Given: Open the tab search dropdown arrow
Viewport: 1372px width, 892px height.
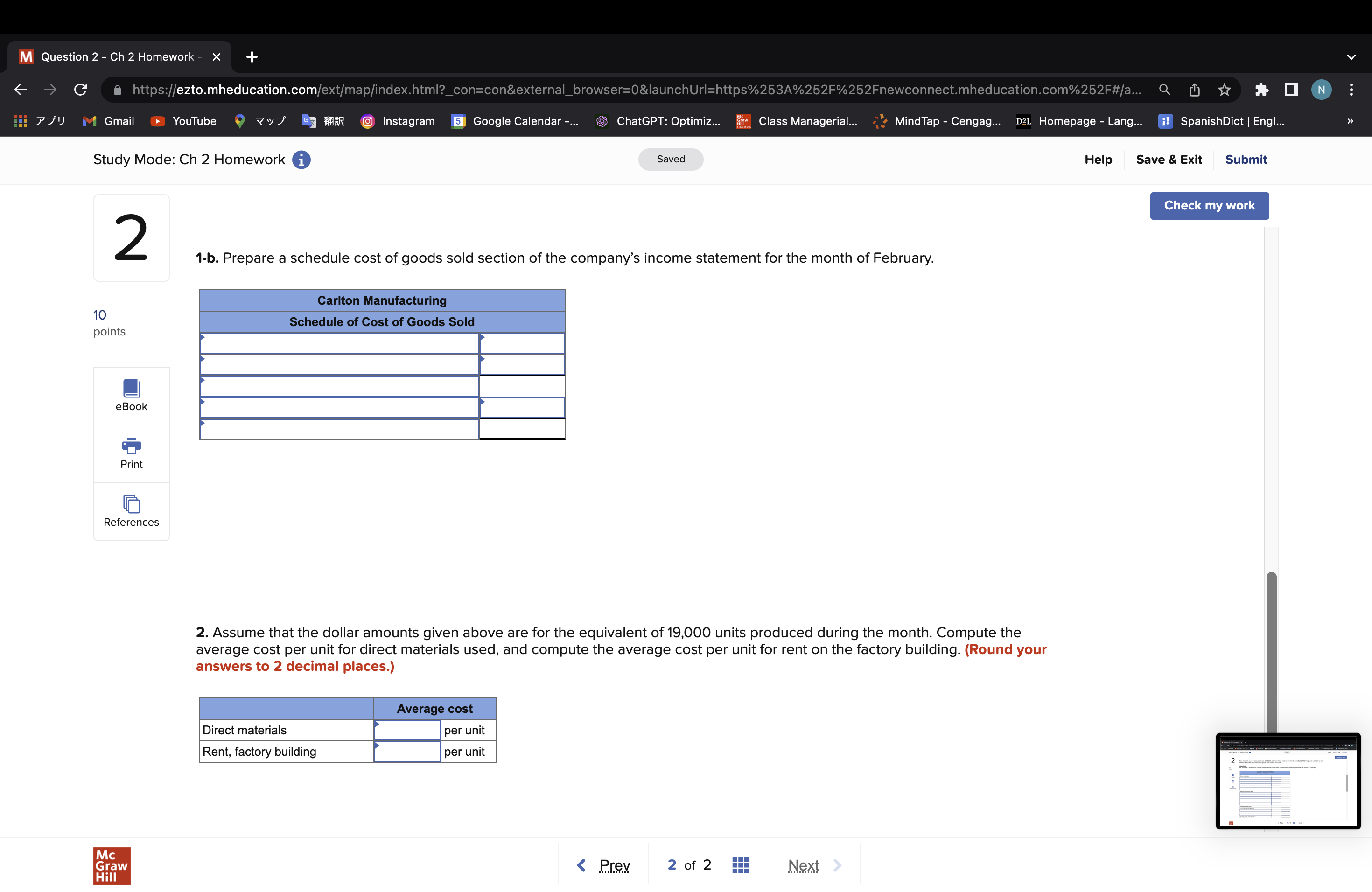Looking at the screenshot, I should [1351, 57].
